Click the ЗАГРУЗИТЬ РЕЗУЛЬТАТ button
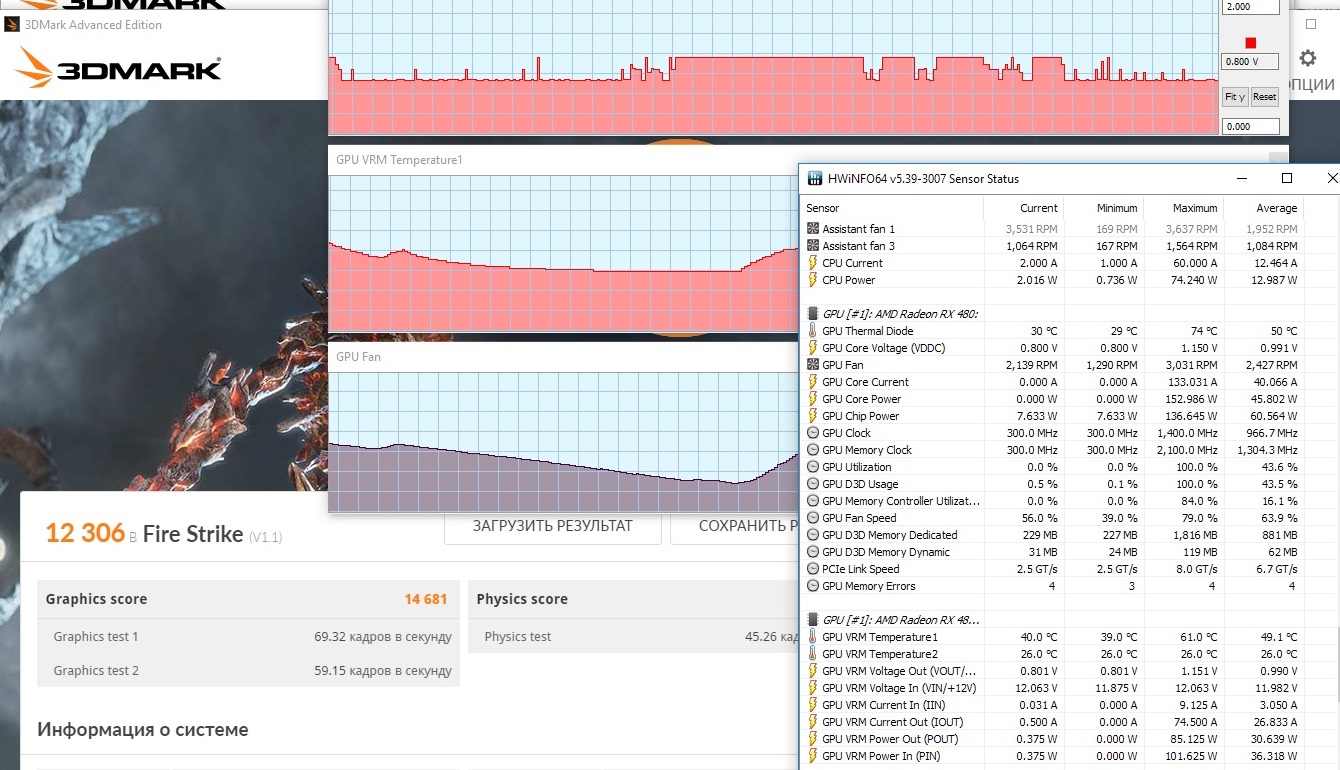Screen dimensions: 1340x770 (553, 526)
